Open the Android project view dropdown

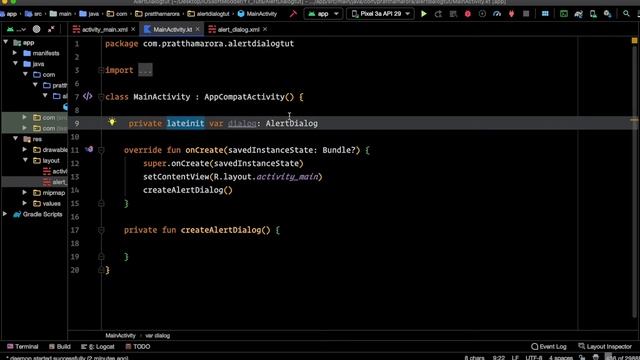tap(16, 29)
